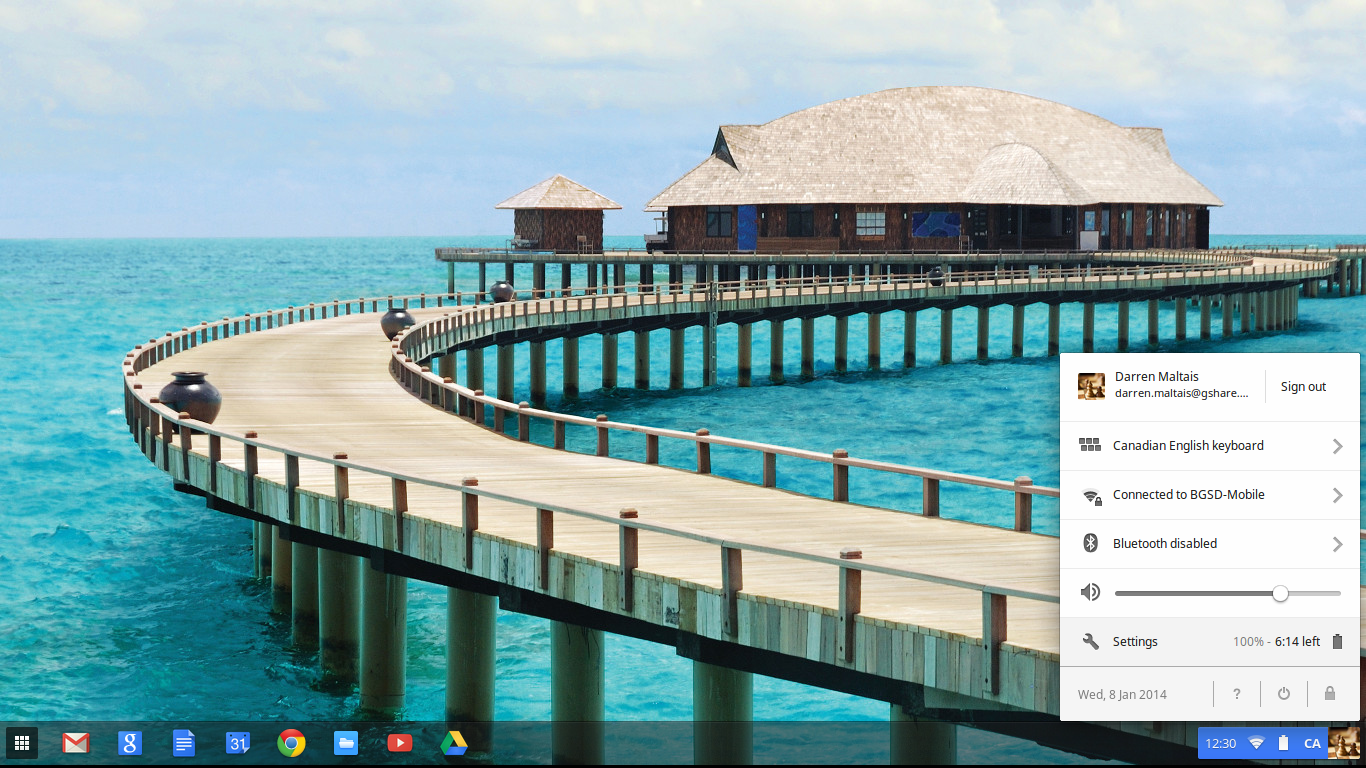Select the Connected to BGSD-Mobile label

pos(1189,495)
